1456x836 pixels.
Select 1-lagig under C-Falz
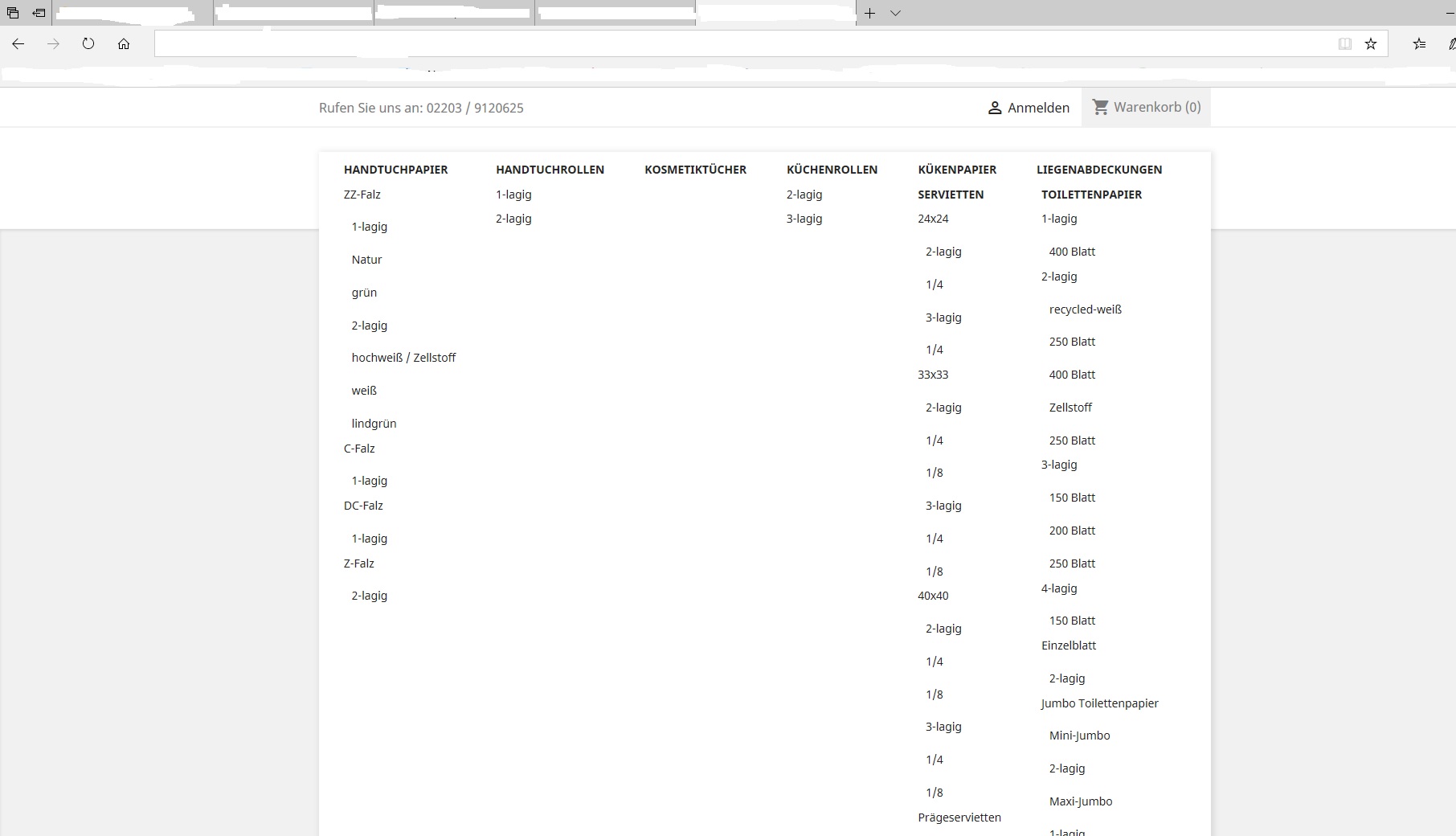point(369,481)
